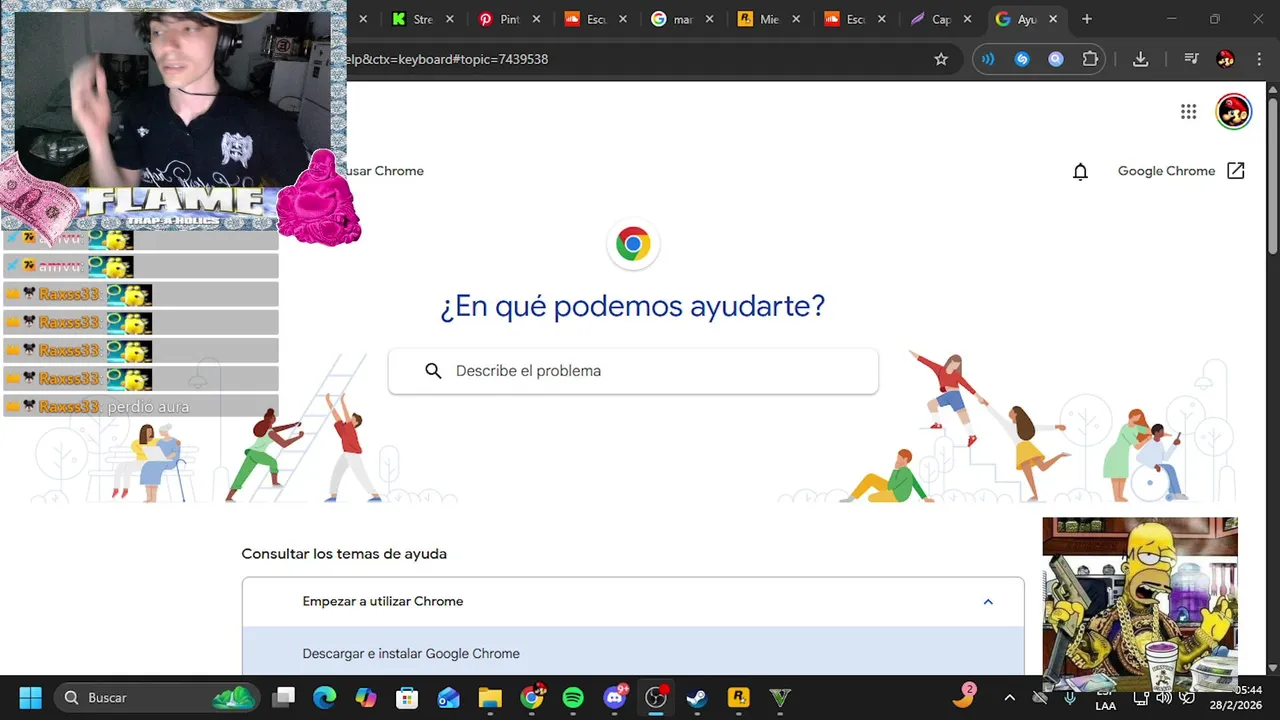
Task: Switch to OBS Studio on the taskbar
Action: (x=656, y=697)
